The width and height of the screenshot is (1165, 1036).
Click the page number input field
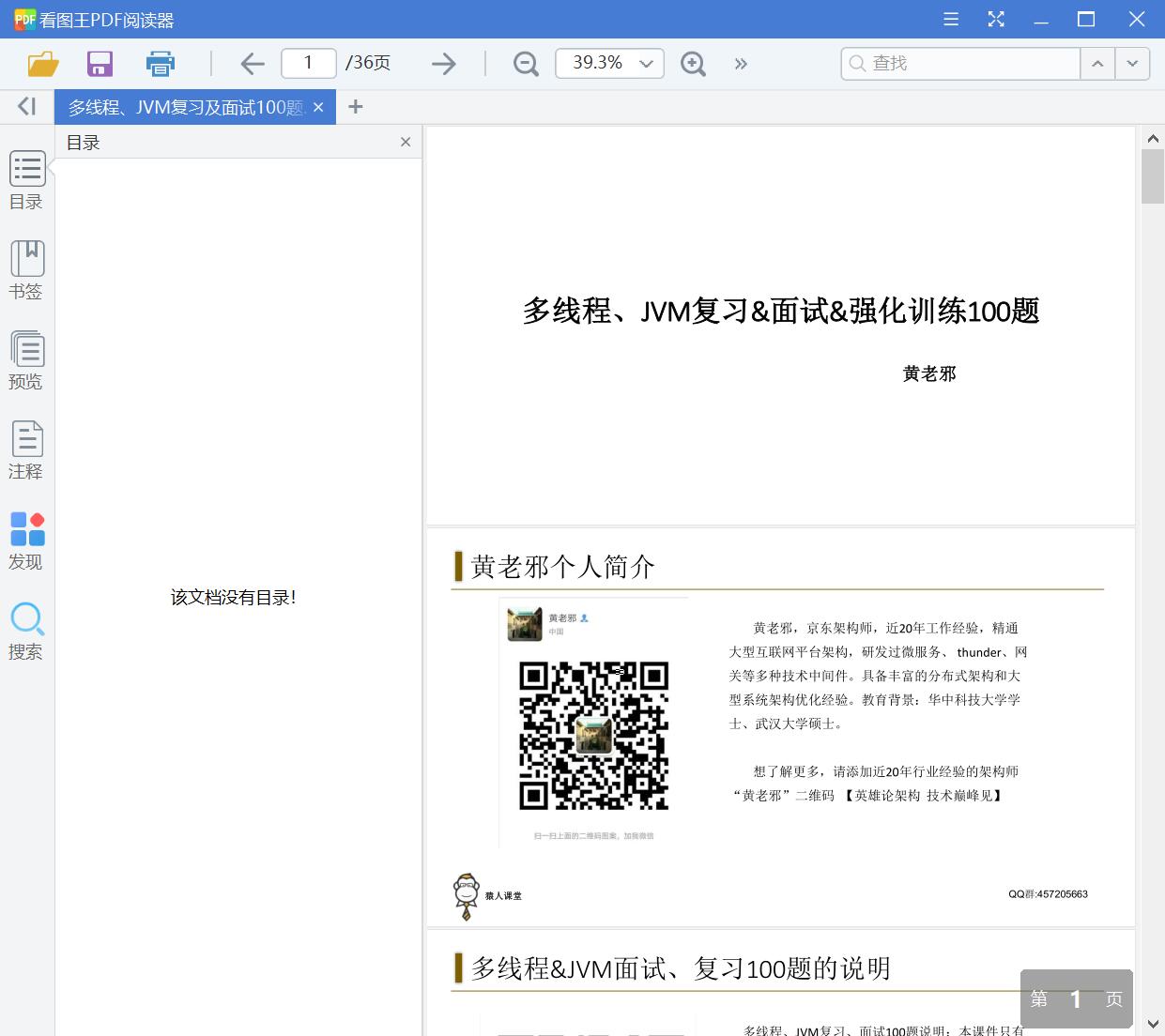[309, 63]
